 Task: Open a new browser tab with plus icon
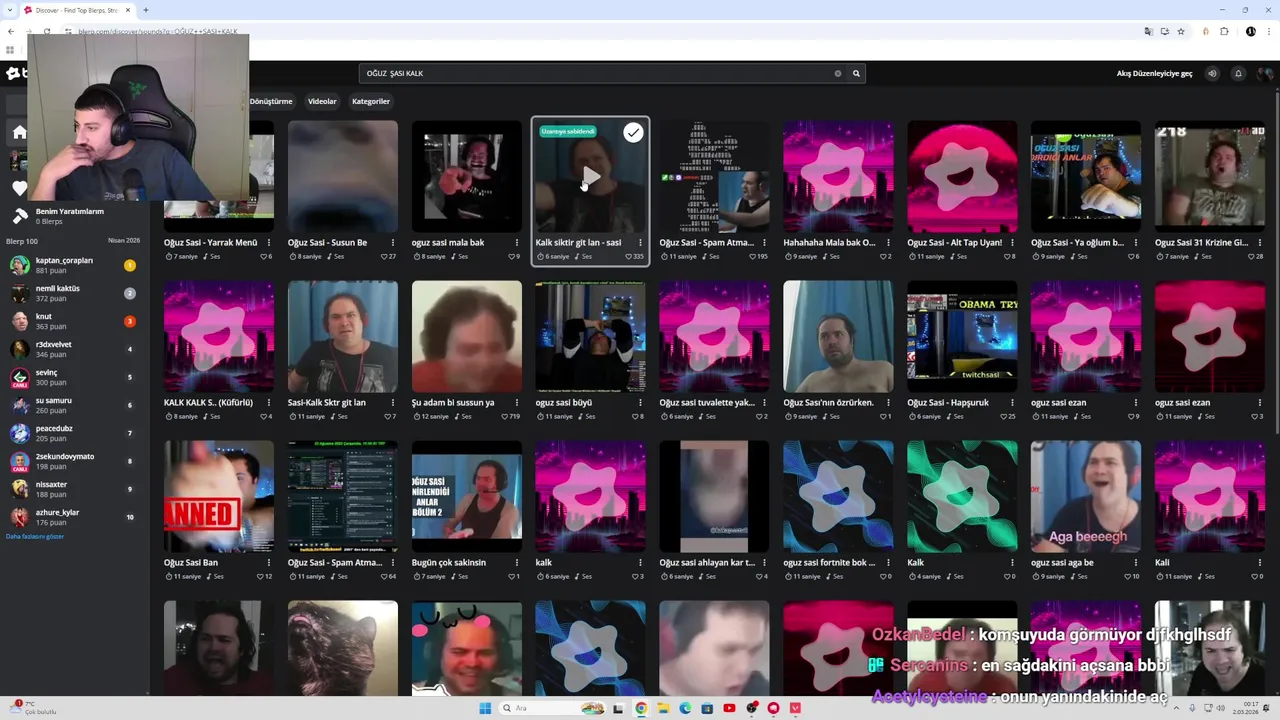(146, 10)
